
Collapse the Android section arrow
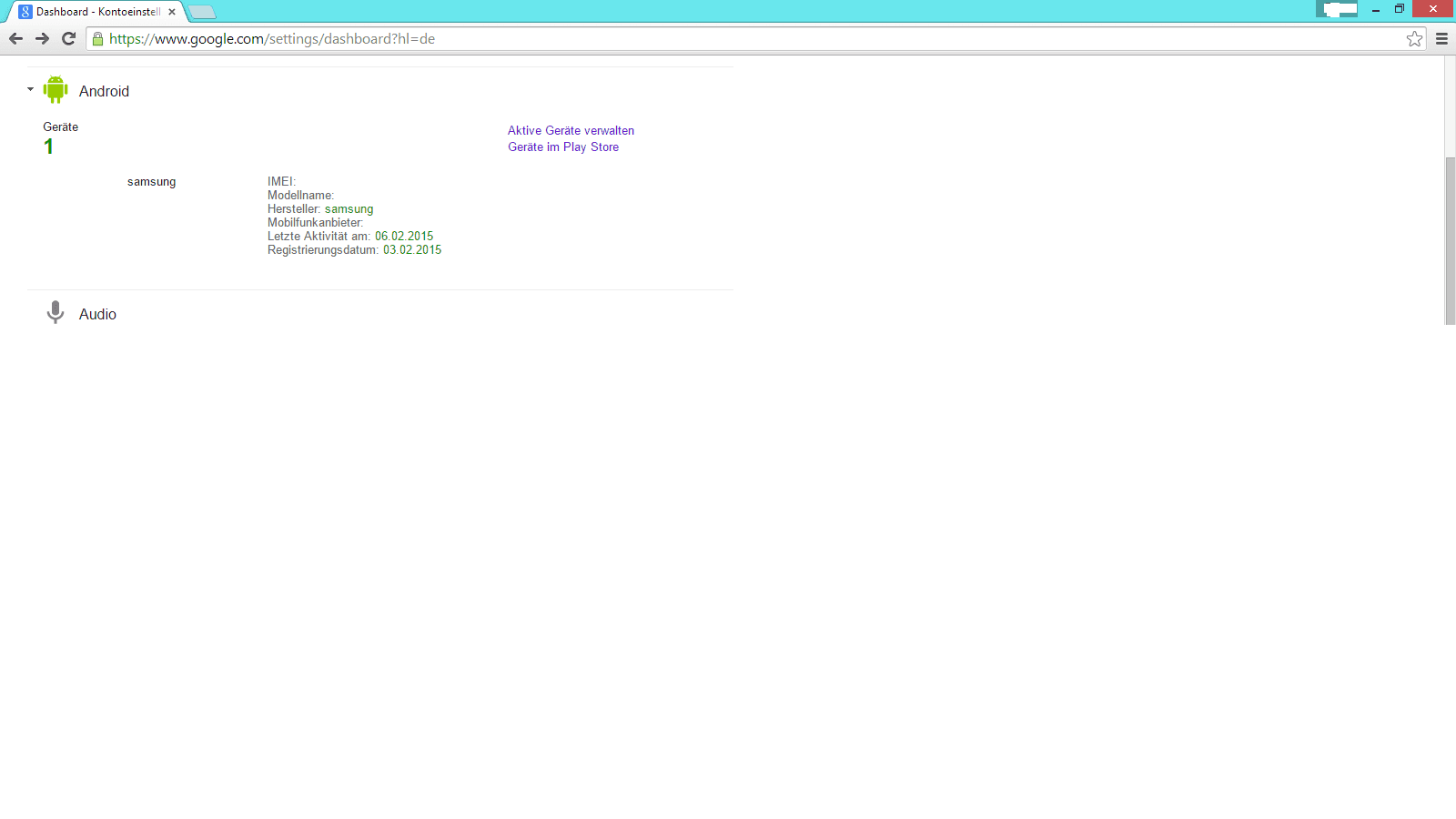(30, 89)
